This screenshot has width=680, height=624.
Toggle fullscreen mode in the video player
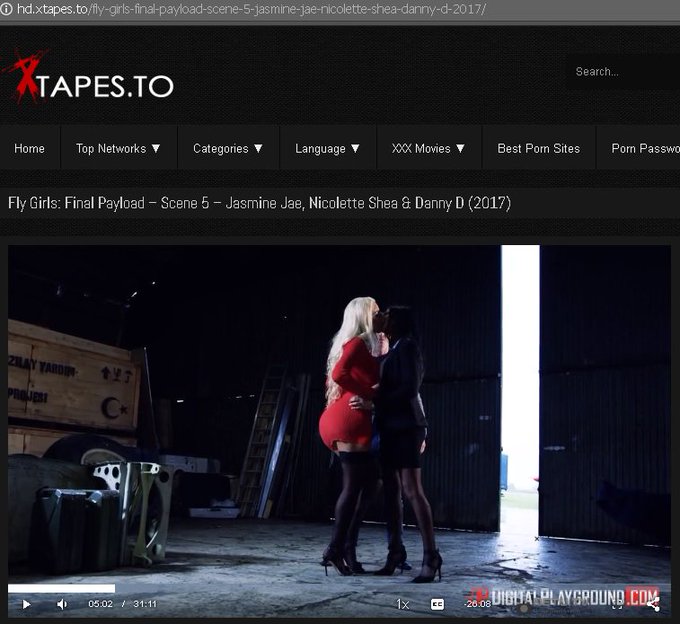[x=618, y=604]
